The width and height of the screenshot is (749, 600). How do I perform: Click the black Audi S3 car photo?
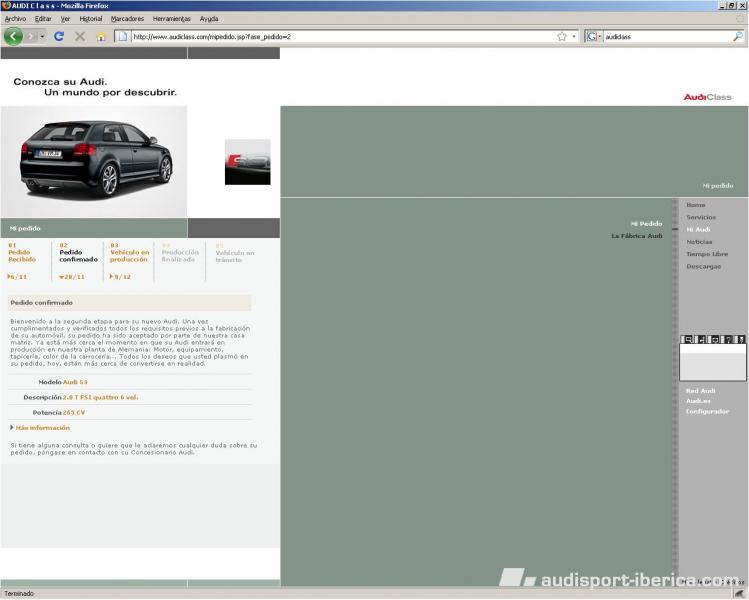[94, 162]
